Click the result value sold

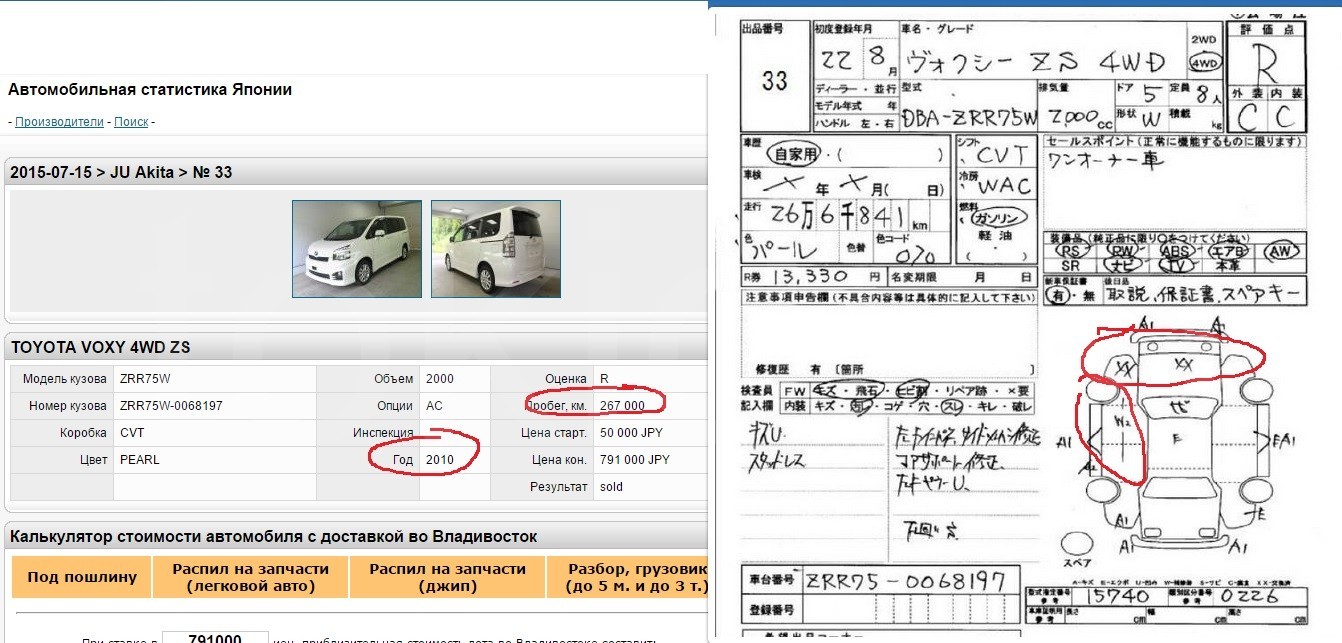(x=611, y=487)
